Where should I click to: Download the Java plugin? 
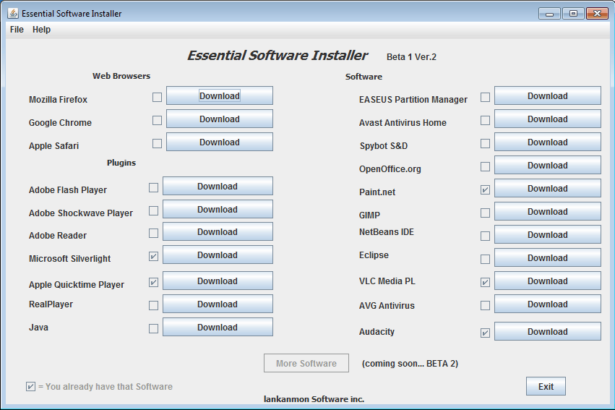pos(217,327)
